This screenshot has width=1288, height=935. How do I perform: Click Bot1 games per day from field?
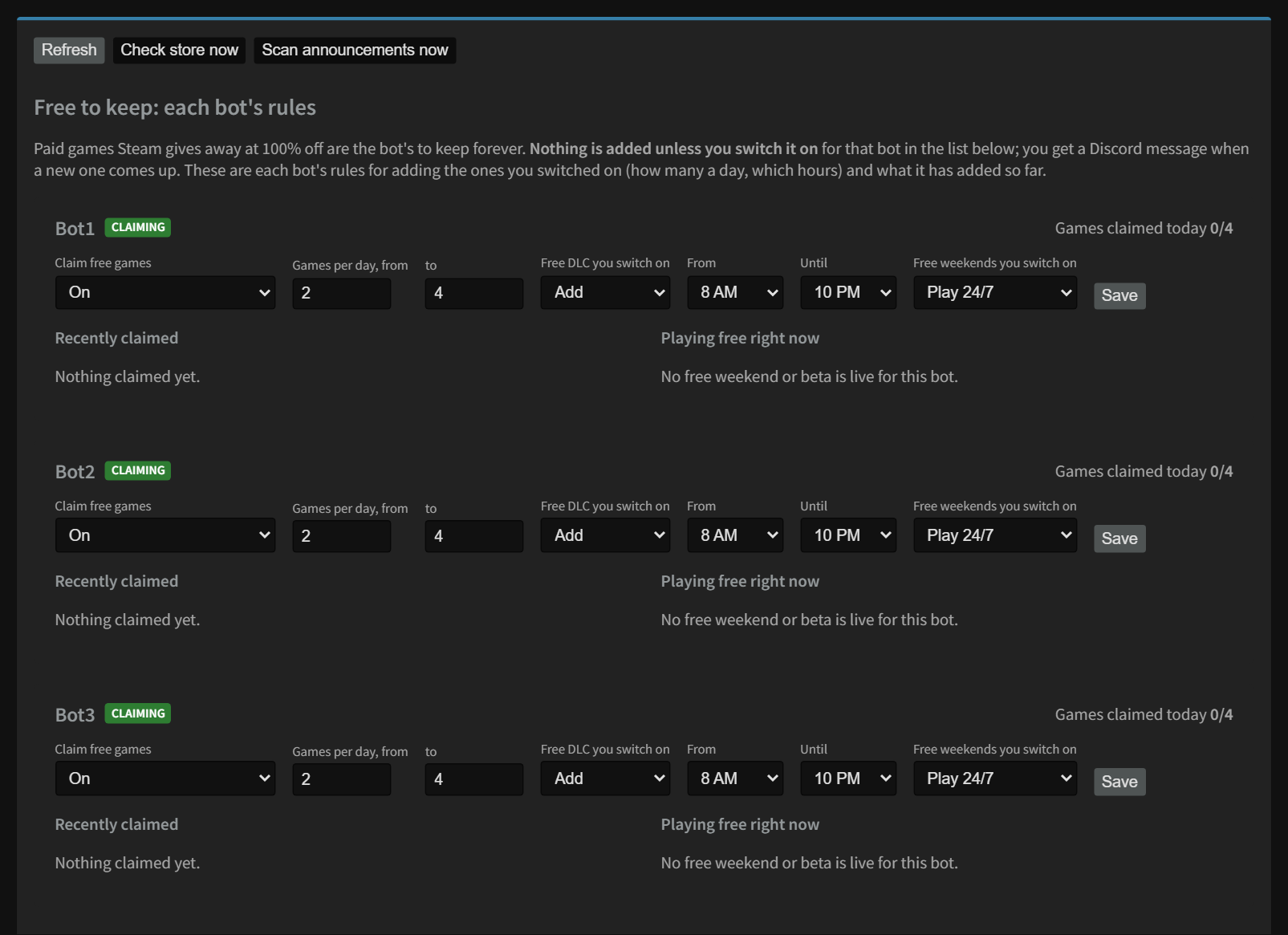(342, 293)
